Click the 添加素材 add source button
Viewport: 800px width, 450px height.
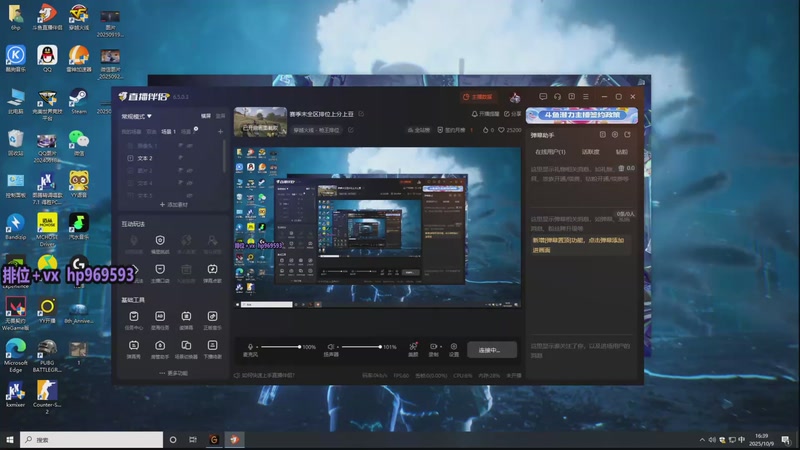173,205
